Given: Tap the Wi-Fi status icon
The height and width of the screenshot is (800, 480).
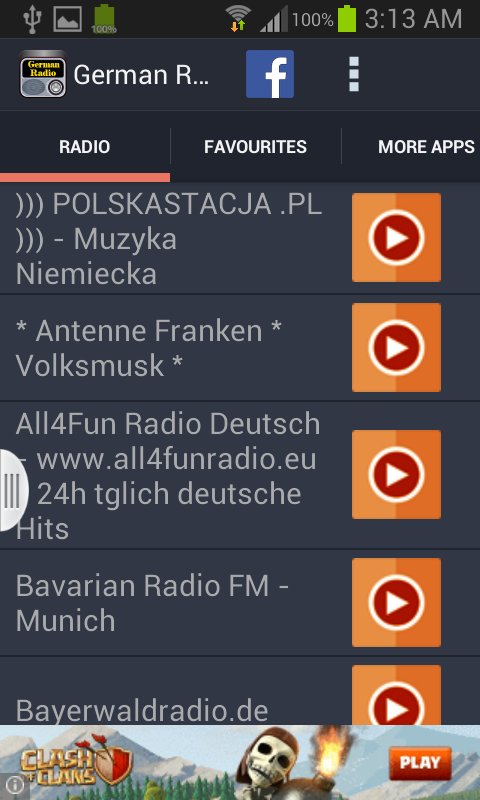Looking at the screenshot, I should 238,19.
